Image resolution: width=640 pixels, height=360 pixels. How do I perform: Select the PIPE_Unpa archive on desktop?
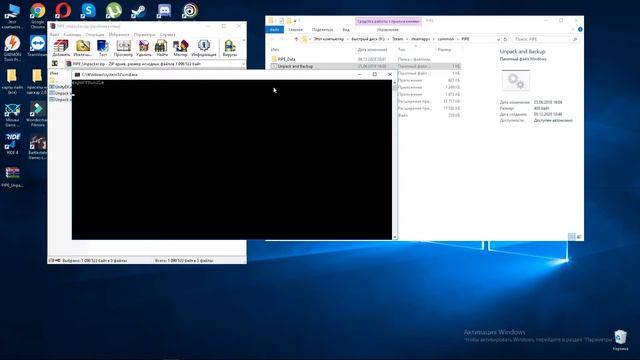(12, 176)
